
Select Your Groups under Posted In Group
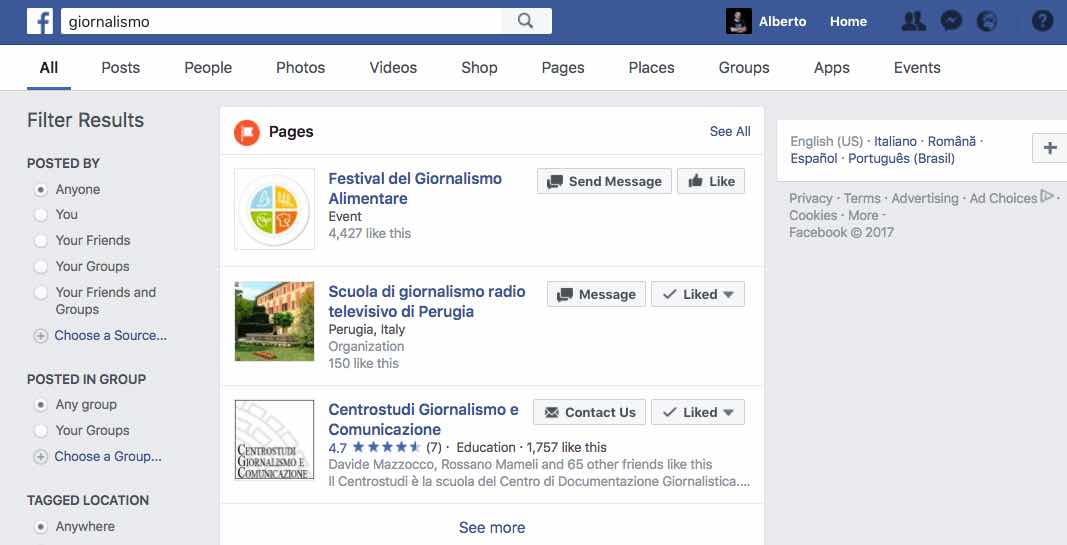41,431
